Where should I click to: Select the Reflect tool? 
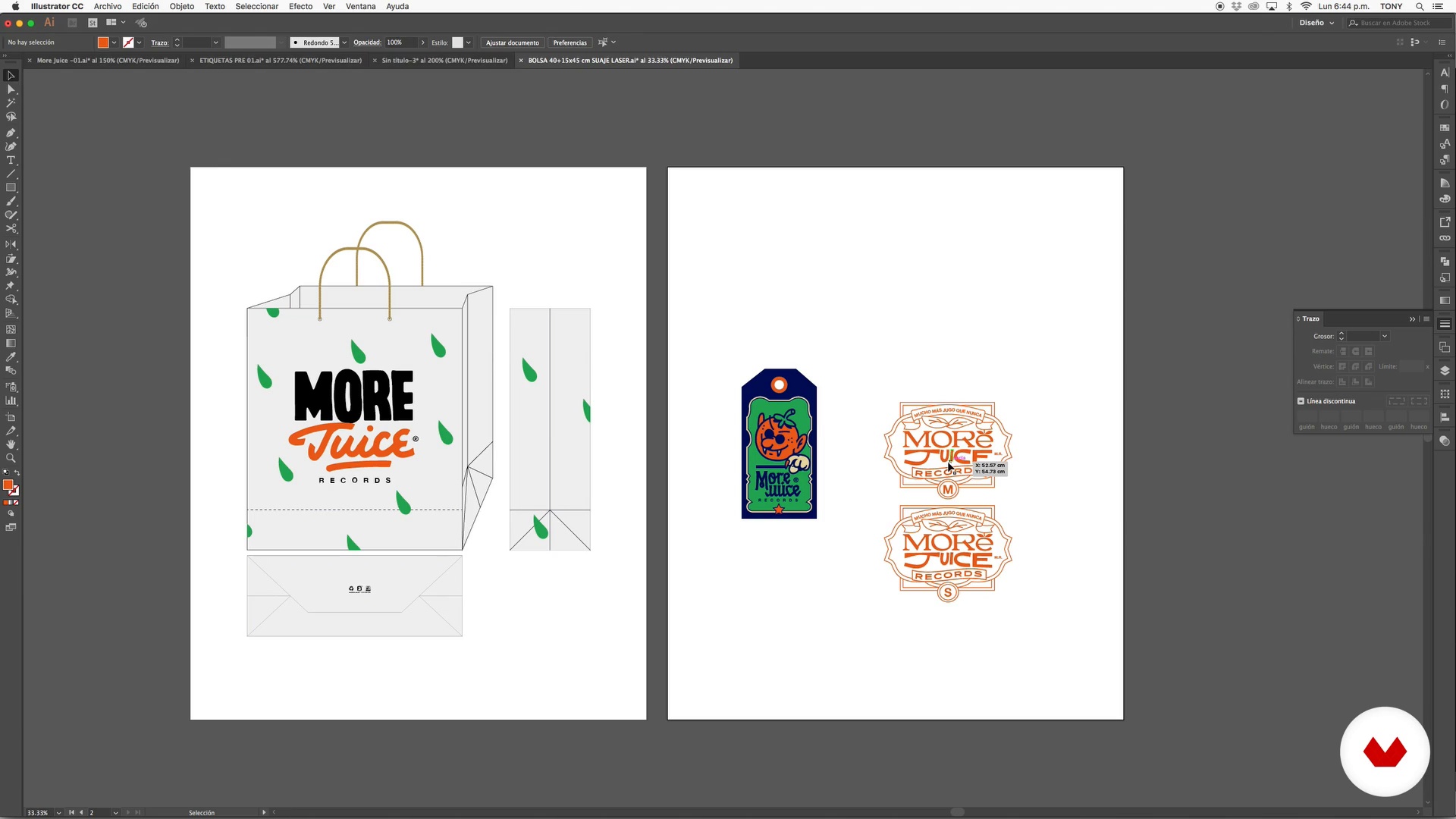coord(11,244)
